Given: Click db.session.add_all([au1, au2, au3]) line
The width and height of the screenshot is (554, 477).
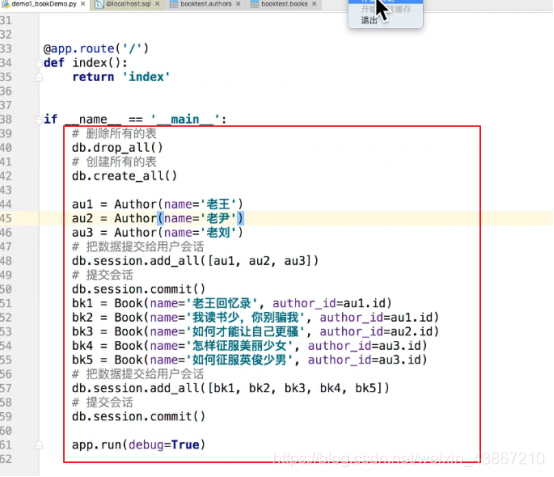Looking at the screenshot, I should pyautogui.click(x=195, y=261).
